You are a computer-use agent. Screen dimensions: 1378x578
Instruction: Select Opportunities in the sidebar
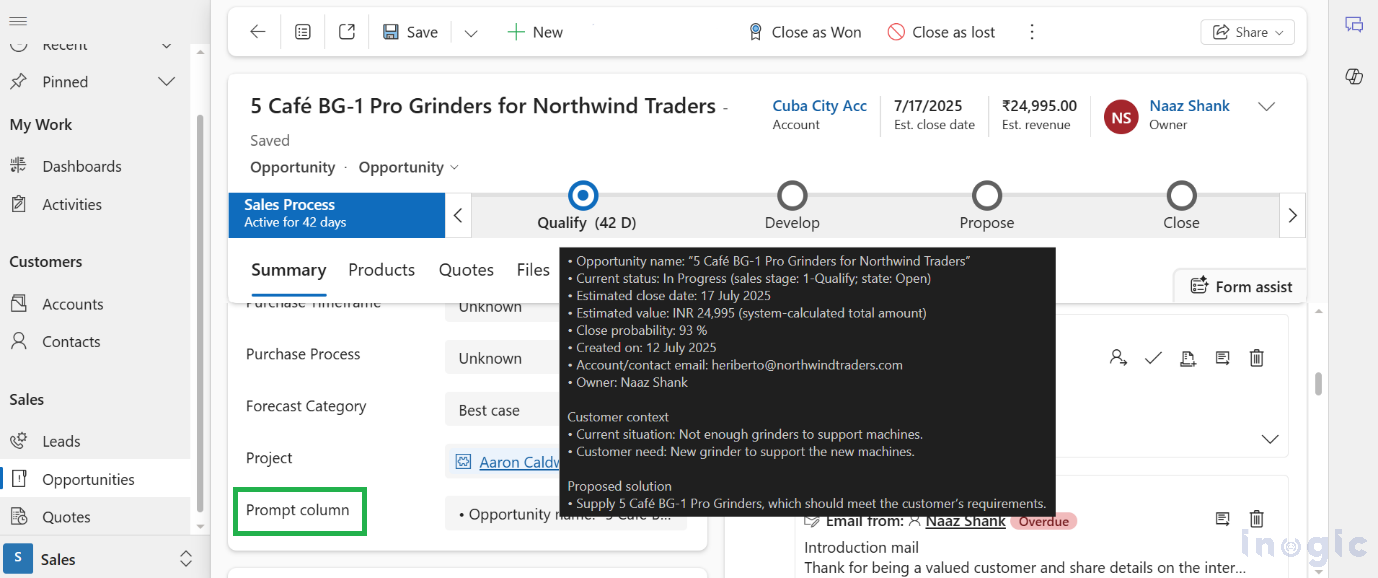tap(88, 479)
